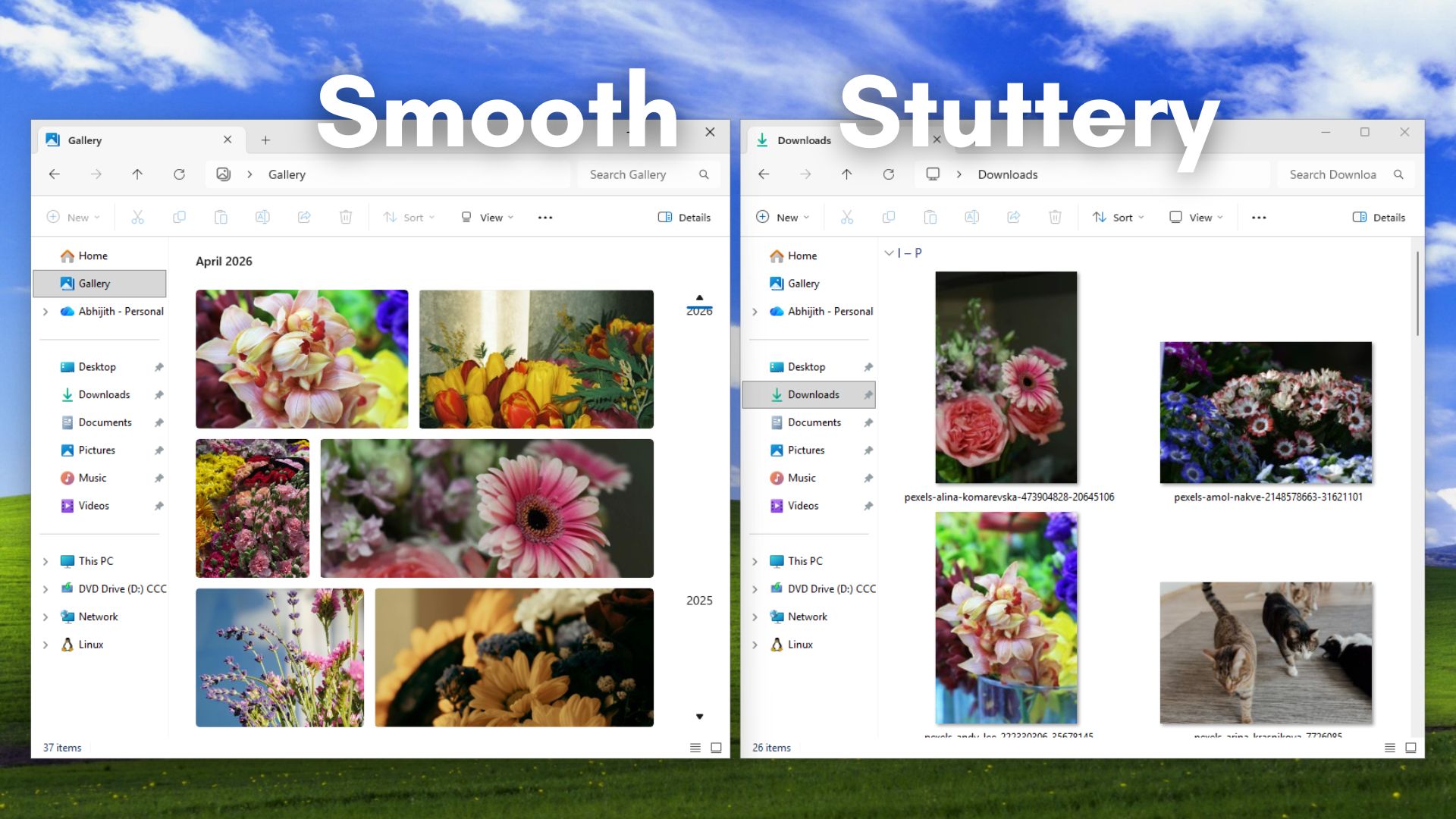Select the Downloads tab
The height and width of the screenshot is (819, 1456).
[x=805, y=140]
